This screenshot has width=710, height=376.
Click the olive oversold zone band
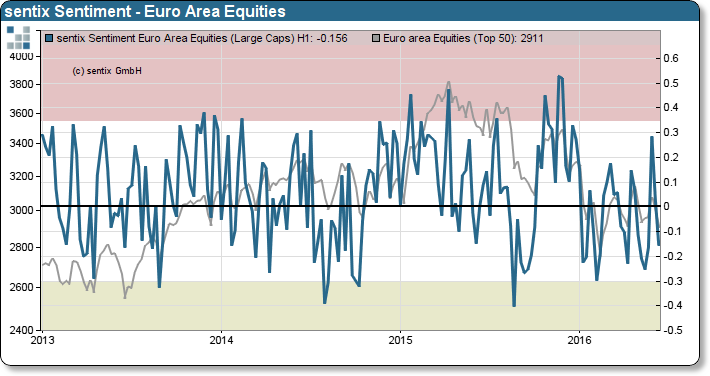click(x=351, y=306)
